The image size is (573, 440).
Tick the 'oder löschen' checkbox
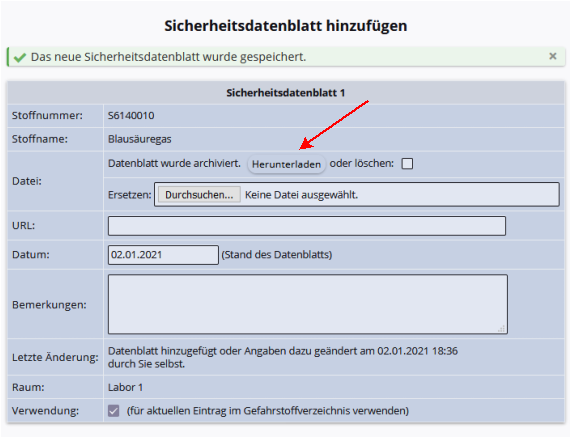tap(407, 164)
